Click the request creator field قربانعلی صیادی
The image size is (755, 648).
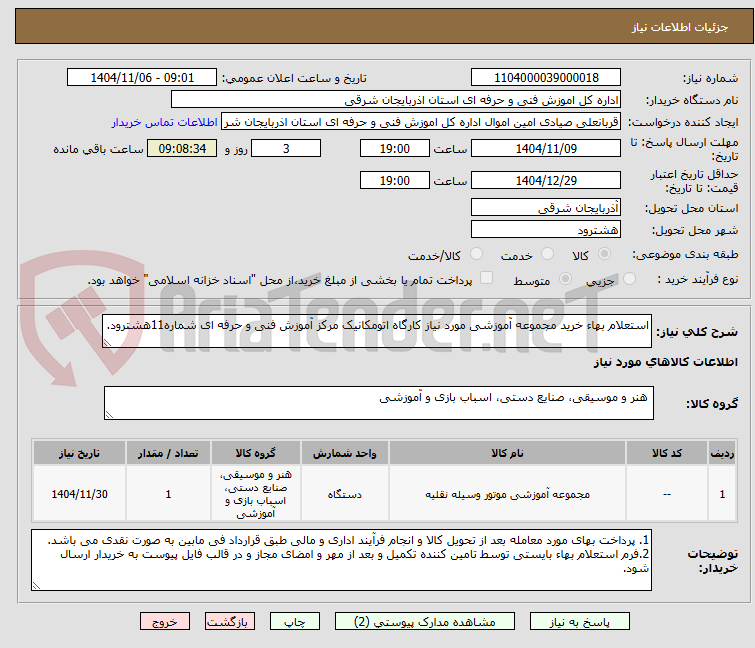[x=421, y=122]
